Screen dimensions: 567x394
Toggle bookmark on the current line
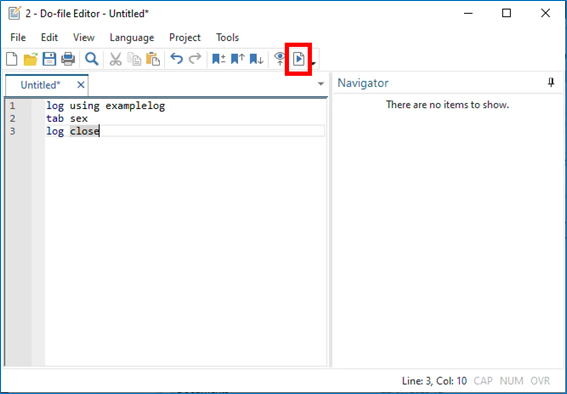pos(219,59)
